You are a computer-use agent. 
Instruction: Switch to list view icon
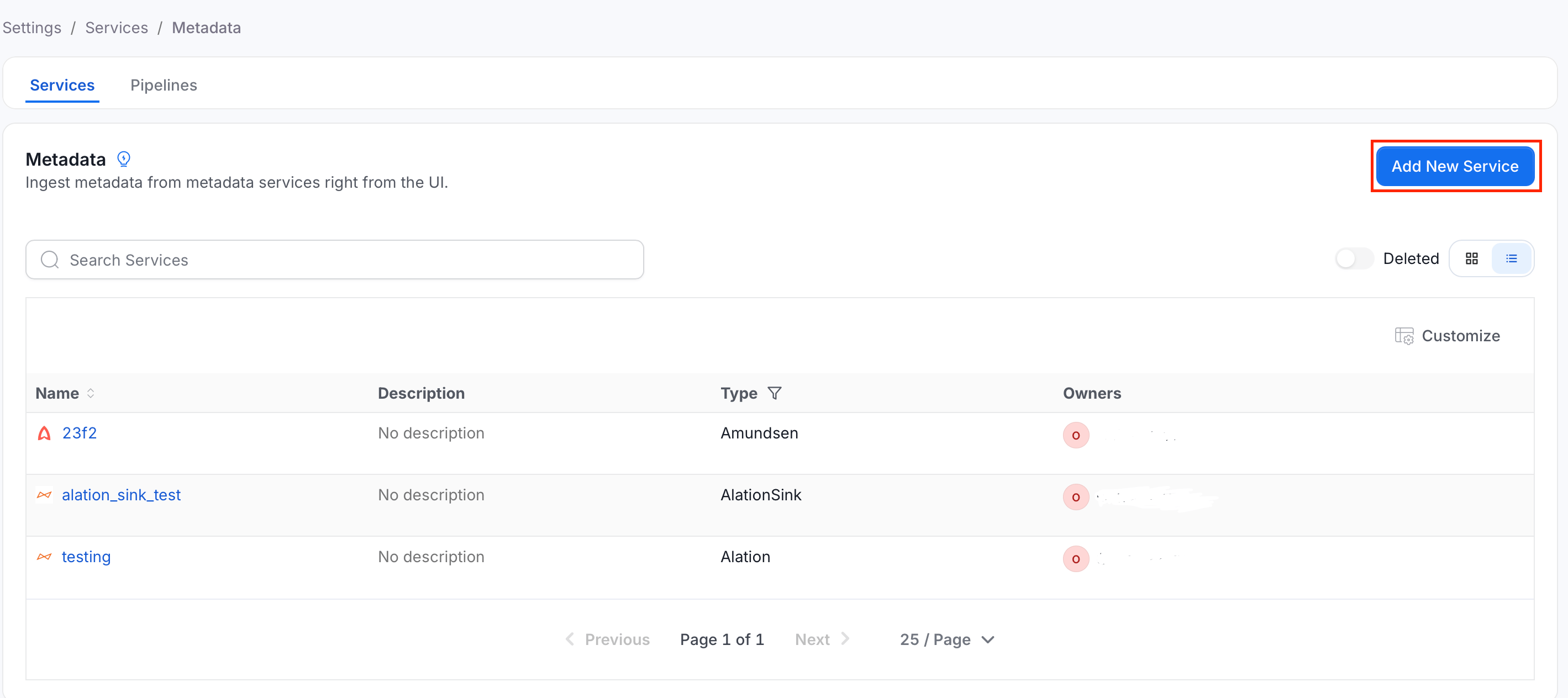(x=1511, y=258)
